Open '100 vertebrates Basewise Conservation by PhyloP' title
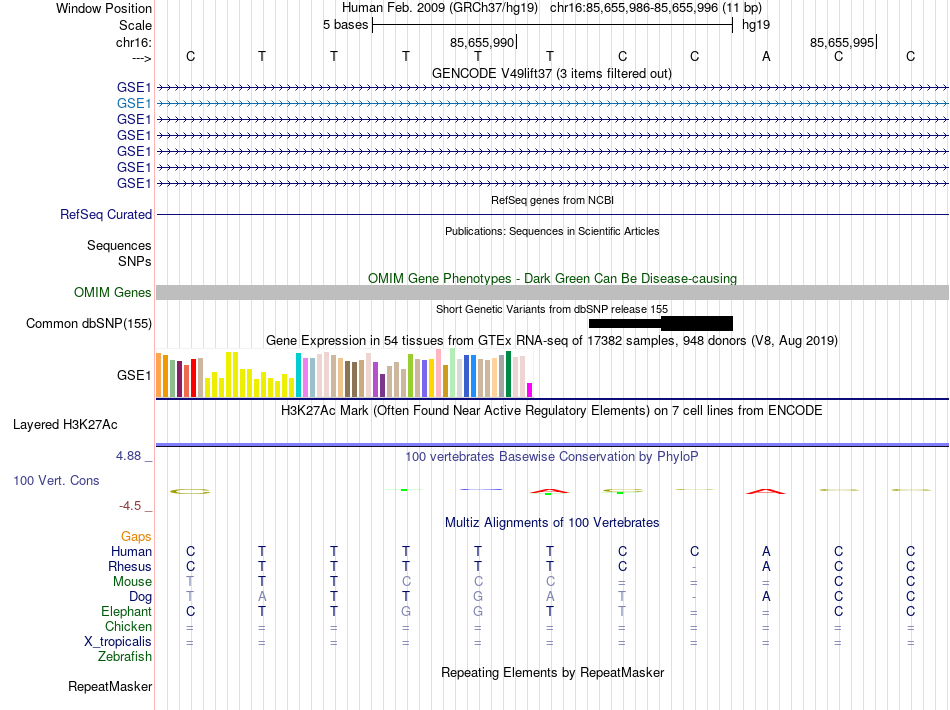The height and width of the screenshot is (710, 950). tap(551, 457)
